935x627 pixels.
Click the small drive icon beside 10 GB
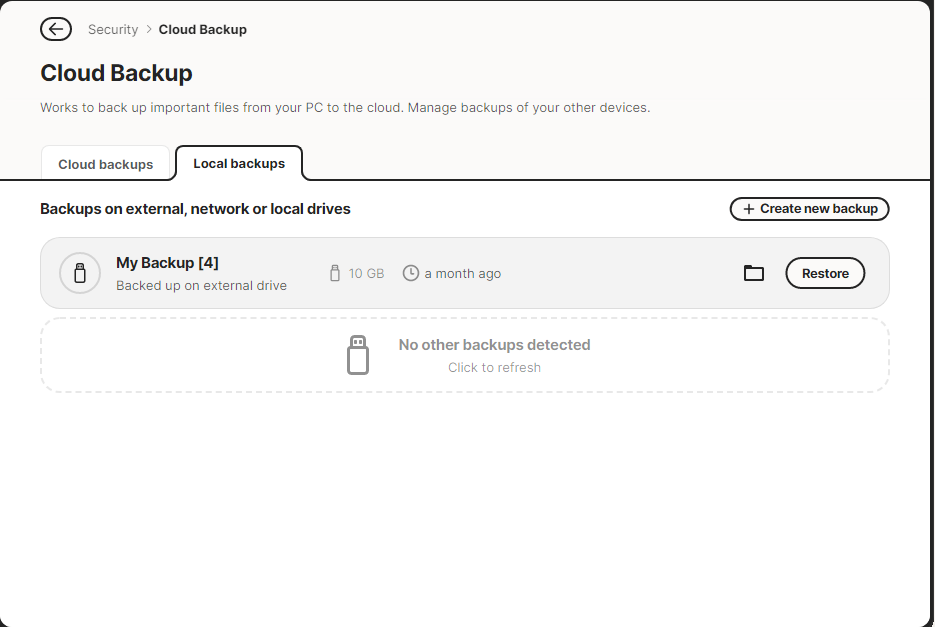(x=335, y=273)
